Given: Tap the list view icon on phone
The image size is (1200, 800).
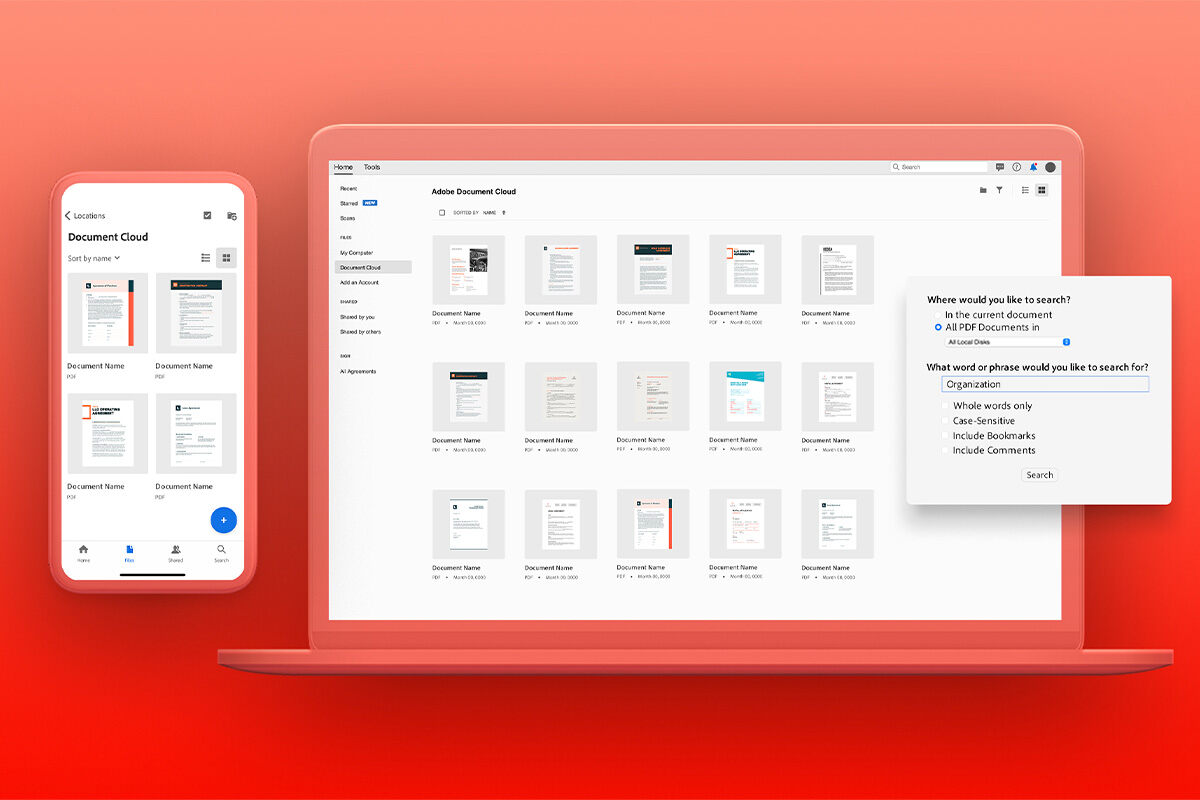Looking at the screenshot, I should click(x=206, y=258).
